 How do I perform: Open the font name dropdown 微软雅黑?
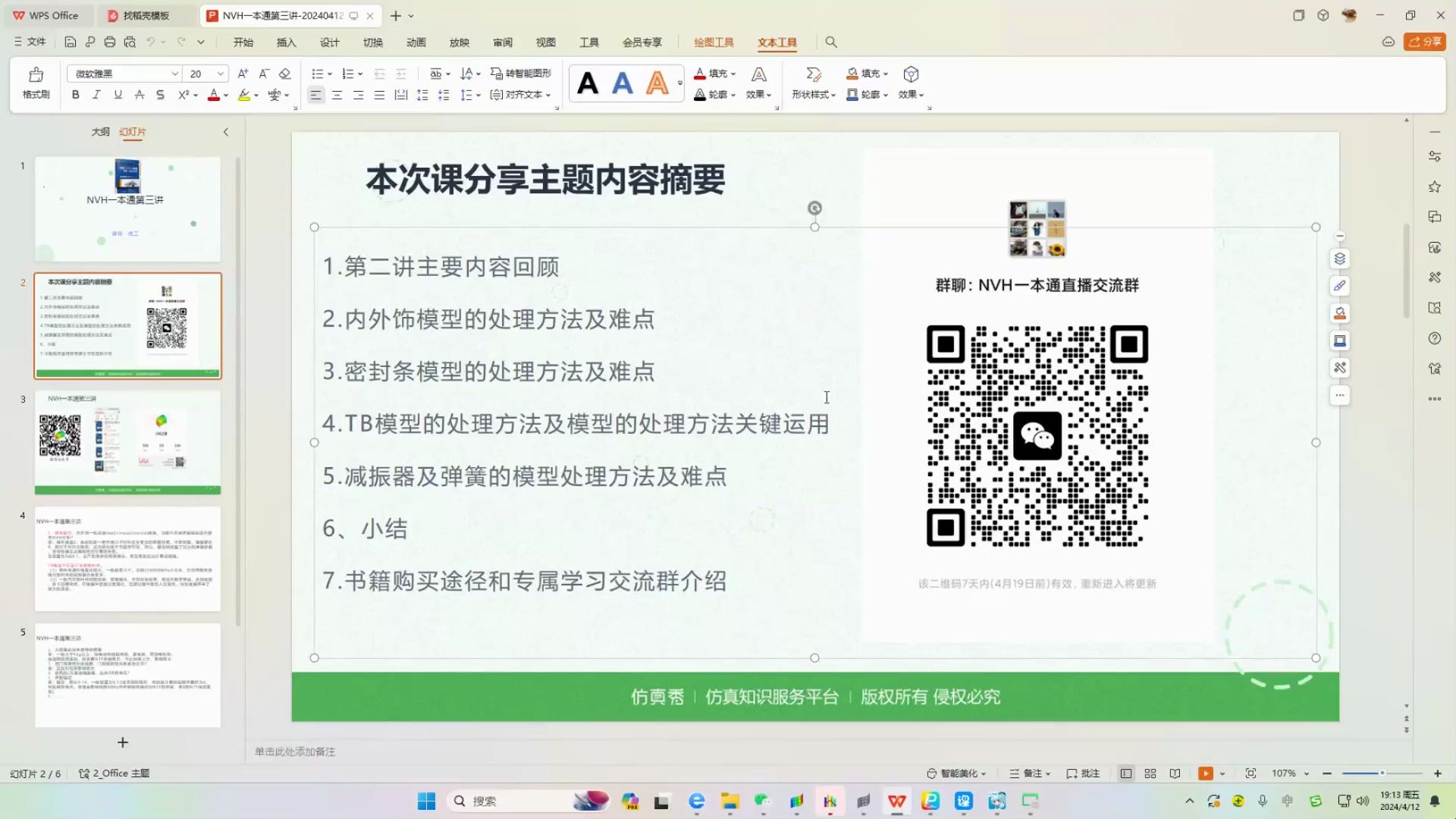175,74
